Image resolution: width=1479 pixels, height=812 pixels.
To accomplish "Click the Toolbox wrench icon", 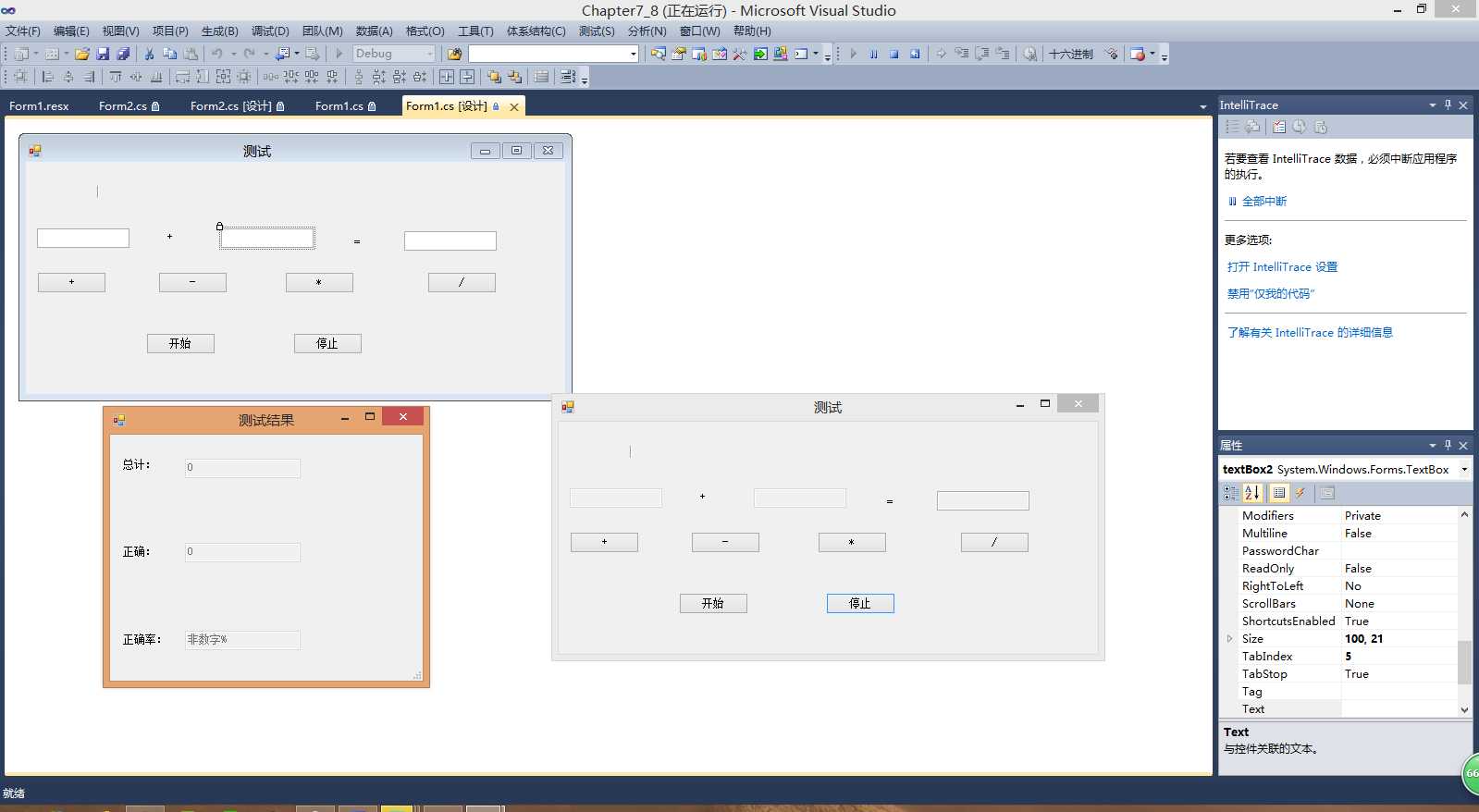I will [x=739, y=54].
